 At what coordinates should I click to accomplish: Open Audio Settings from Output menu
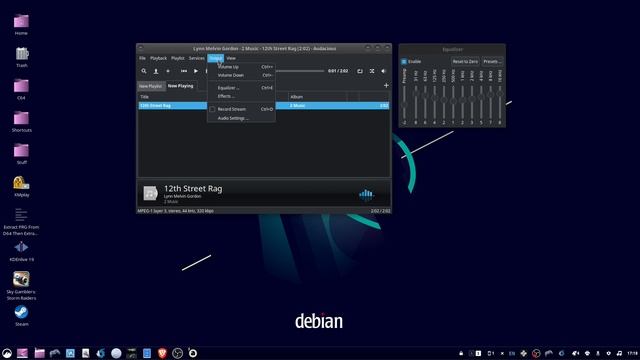(x=241, y=118)
